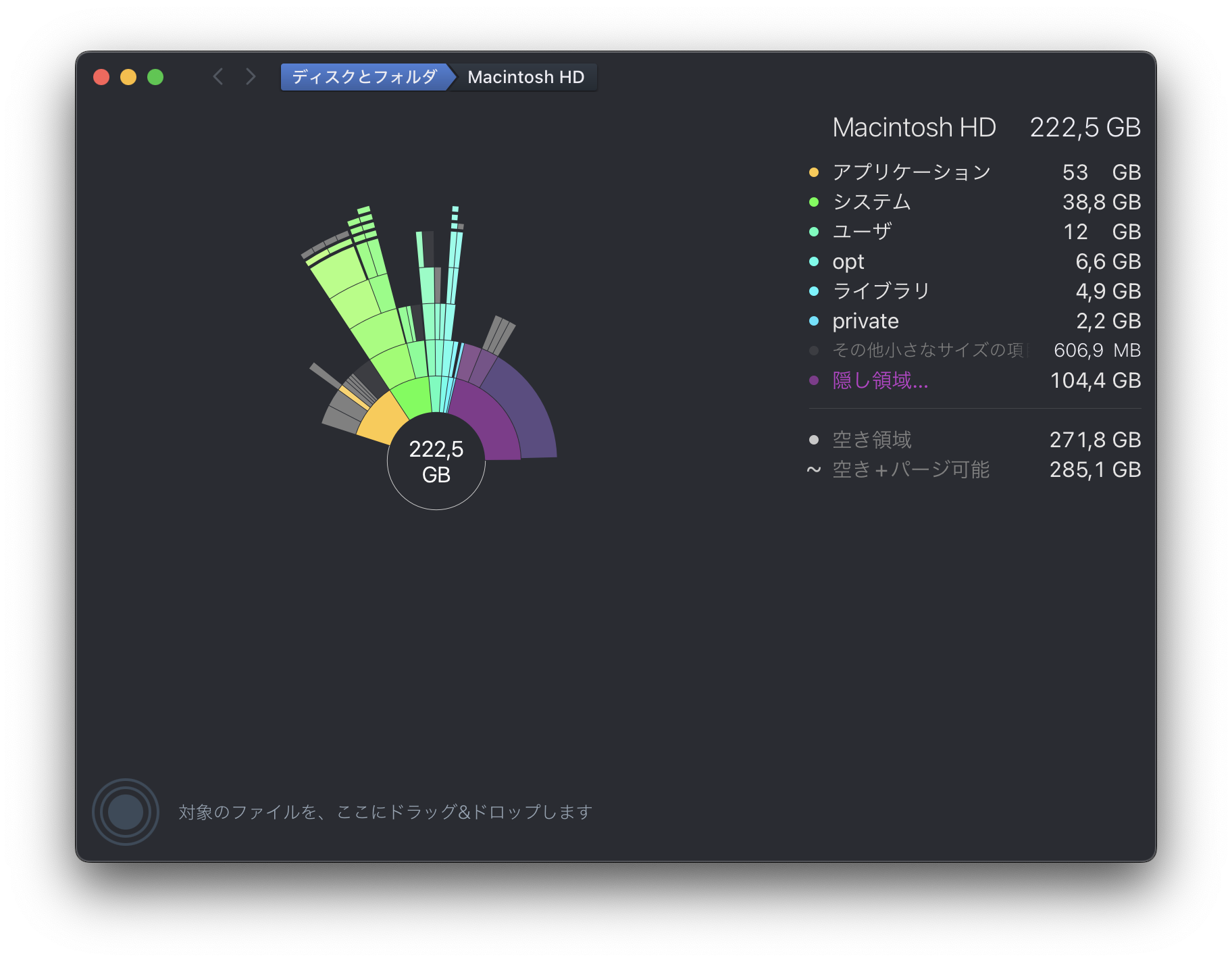Click the purple dot beside 隠し領域
The image size is (1232, 962).
[814, 380]
